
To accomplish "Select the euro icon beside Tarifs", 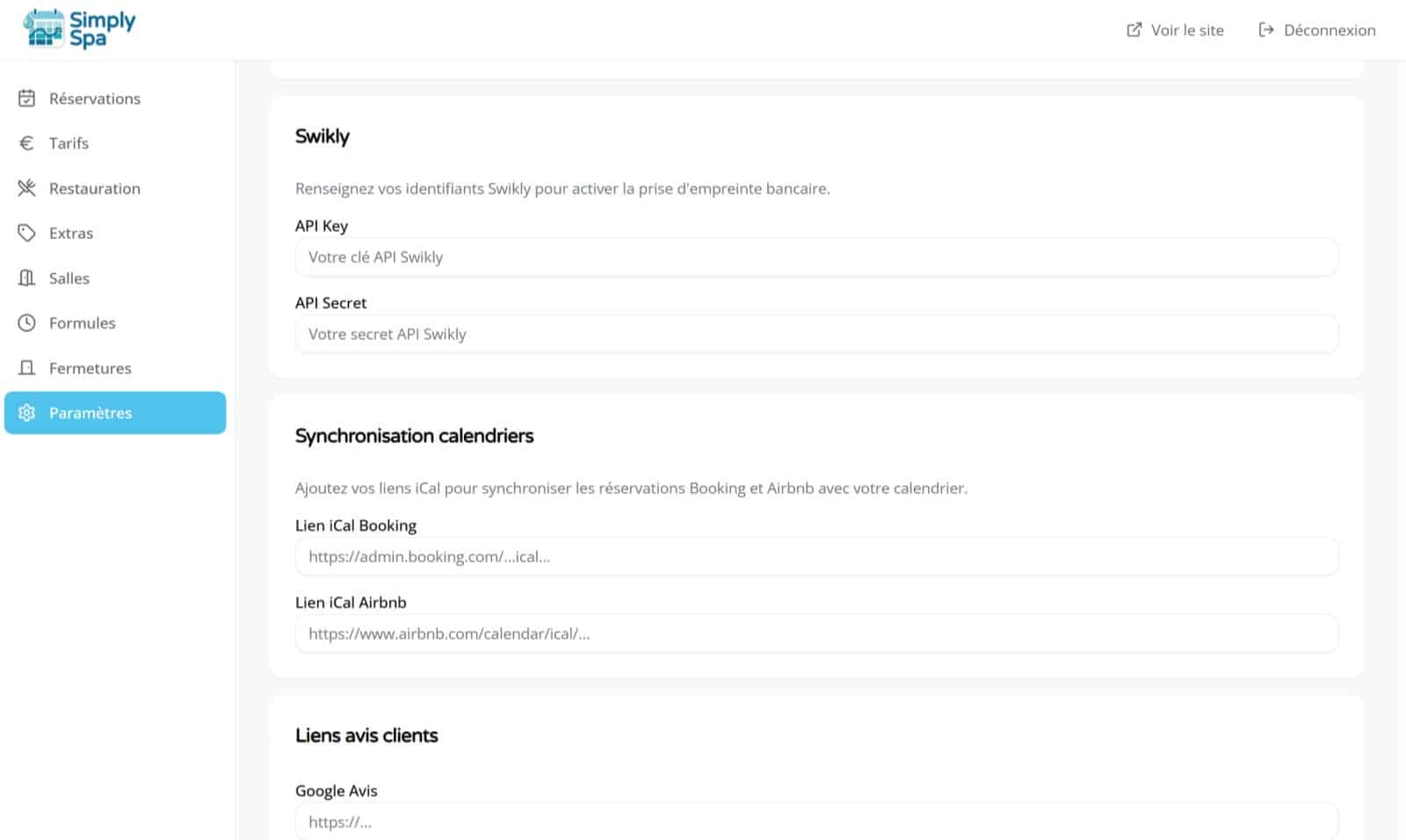I will [x=26, y=142].
